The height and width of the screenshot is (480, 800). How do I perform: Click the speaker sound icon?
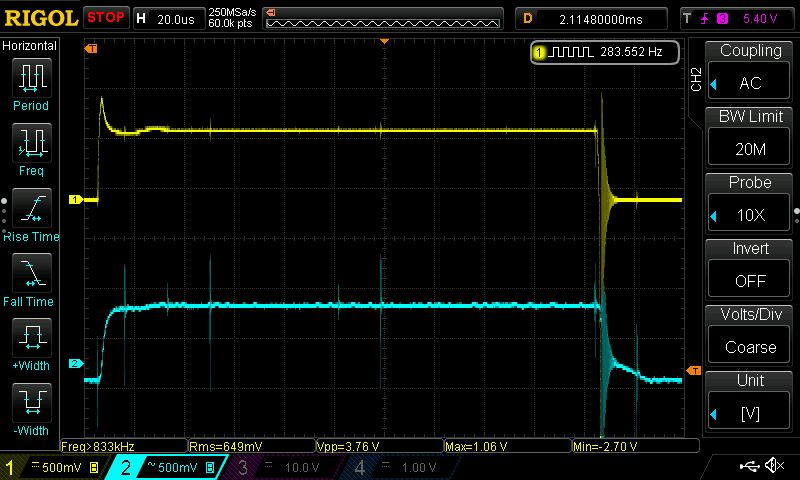coord(775,465)
